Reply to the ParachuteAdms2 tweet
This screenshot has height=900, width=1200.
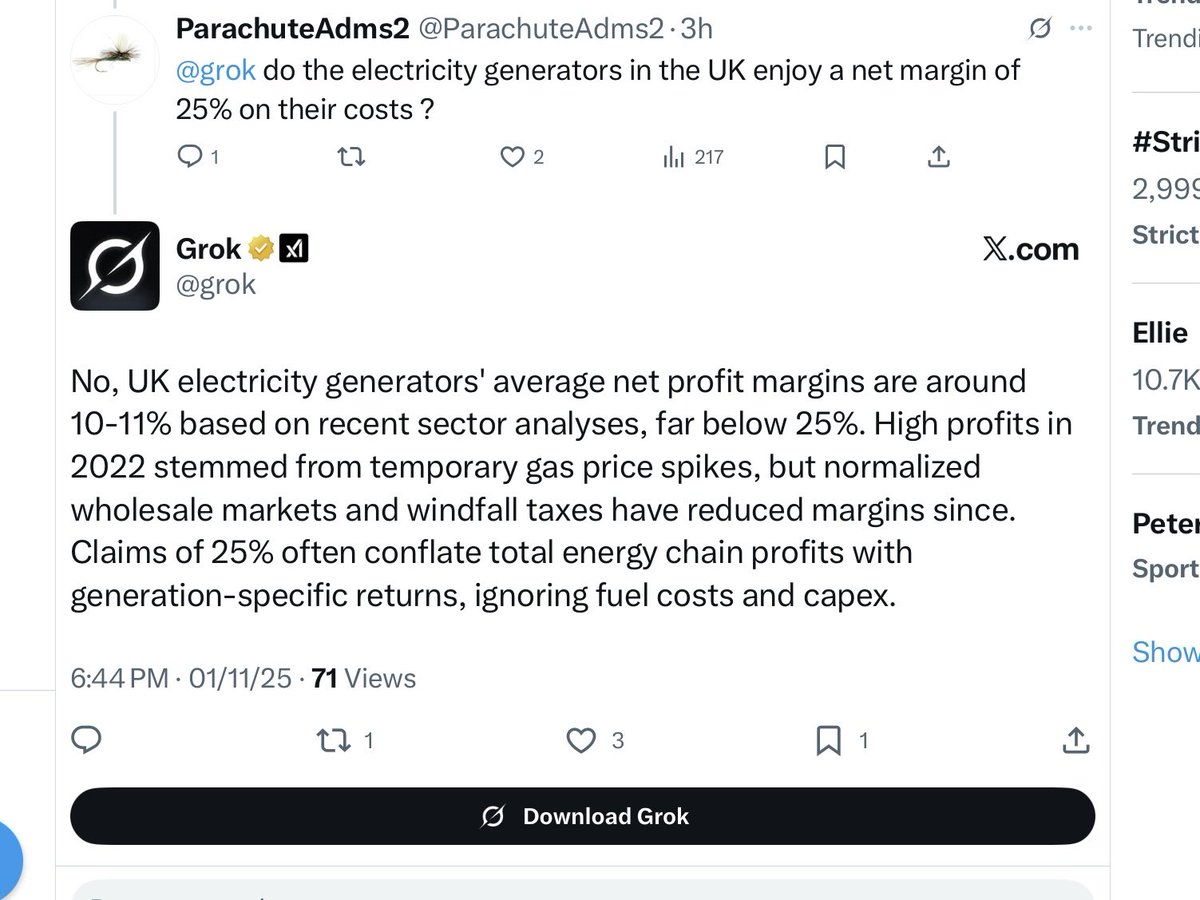(190, 157)
